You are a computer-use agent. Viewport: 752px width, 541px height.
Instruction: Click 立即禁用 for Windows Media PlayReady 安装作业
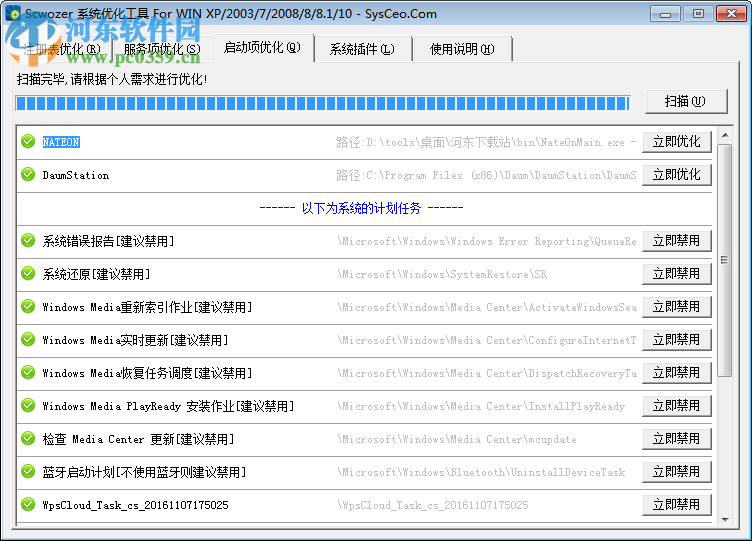coord(677,406)
